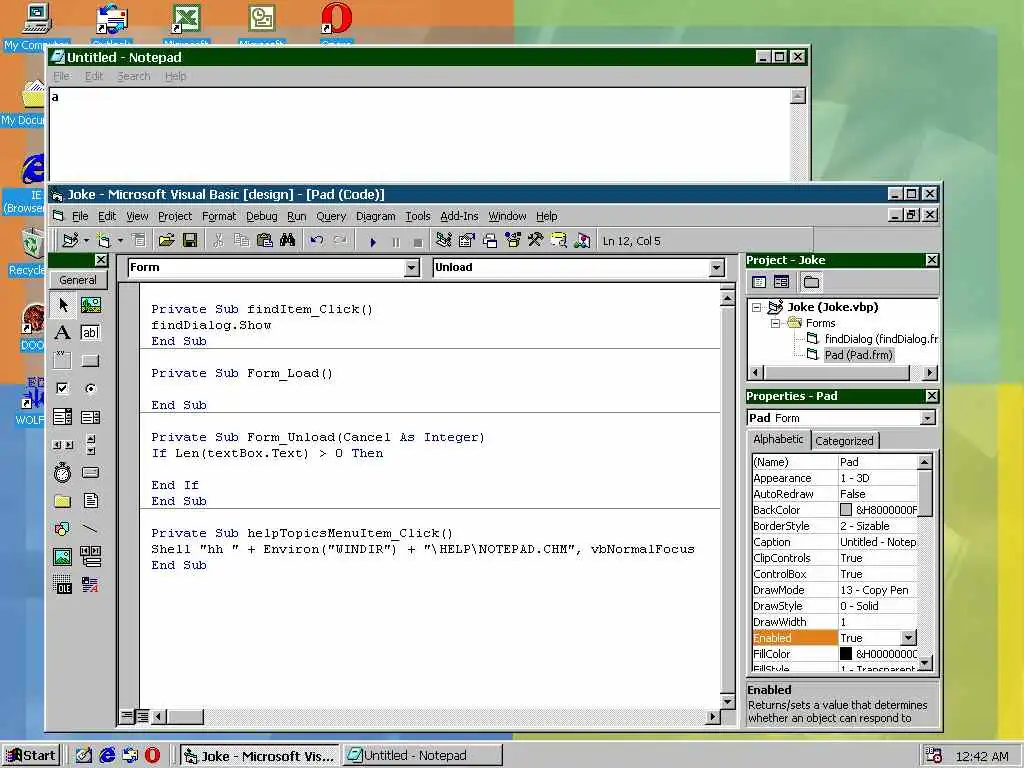Viewport: 1024px width, 768px height.
Task: Switch to Procedure View button
Action: click(x=127, y=716)
